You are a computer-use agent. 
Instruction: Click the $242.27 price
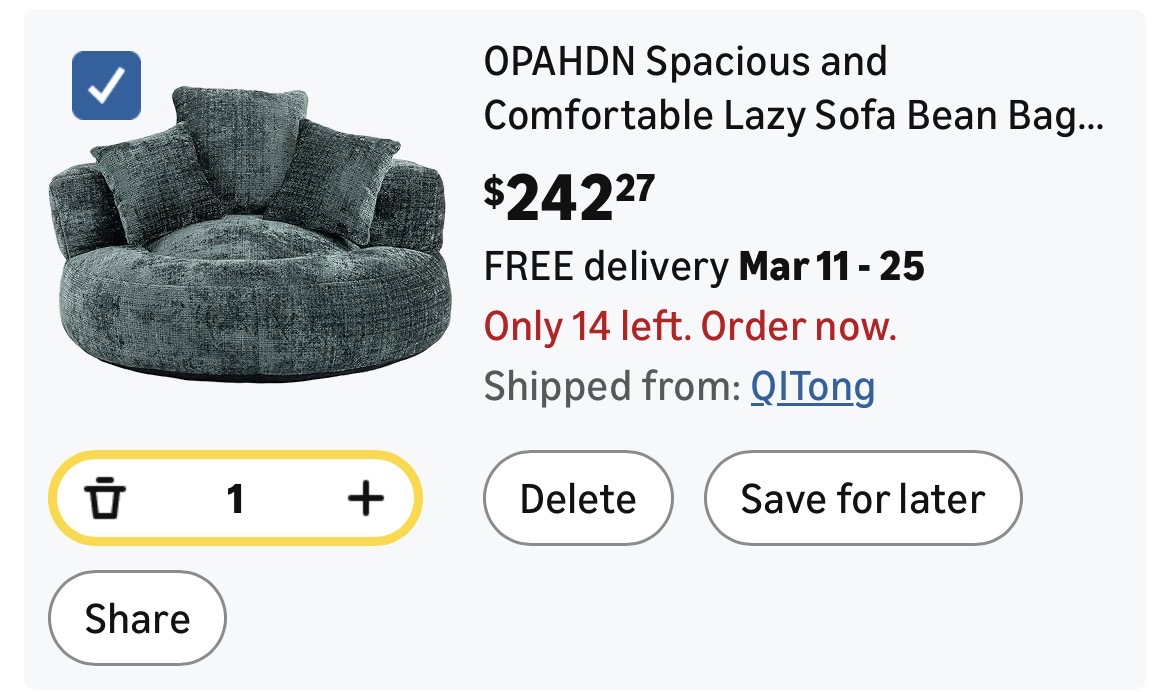(568, 197)
